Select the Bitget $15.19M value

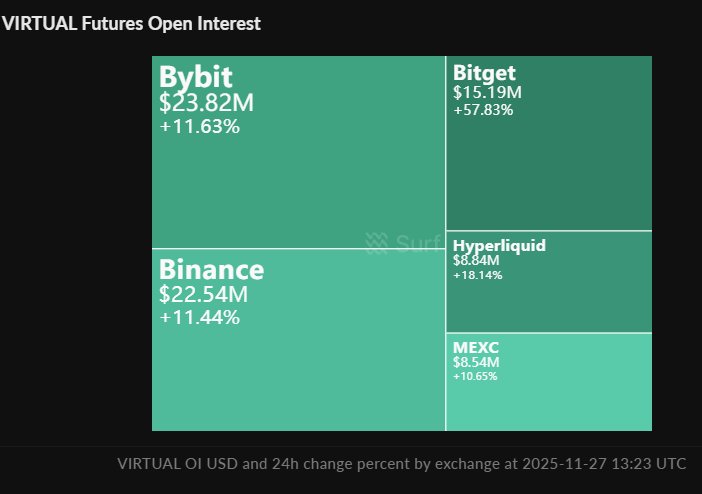(x=487, y=92)
